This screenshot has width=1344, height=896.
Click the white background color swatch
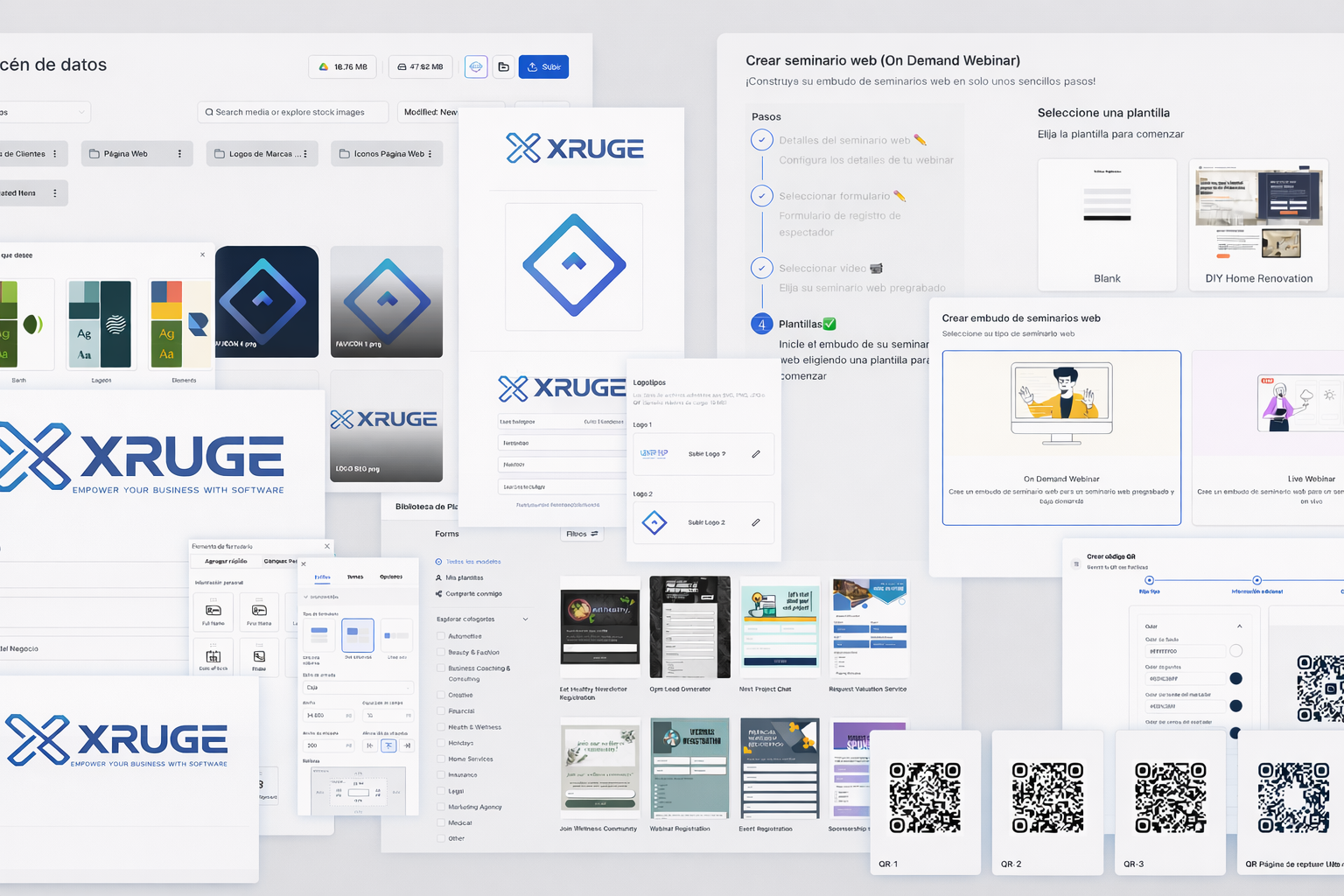pyautogui.click(x=1235, y=651)
